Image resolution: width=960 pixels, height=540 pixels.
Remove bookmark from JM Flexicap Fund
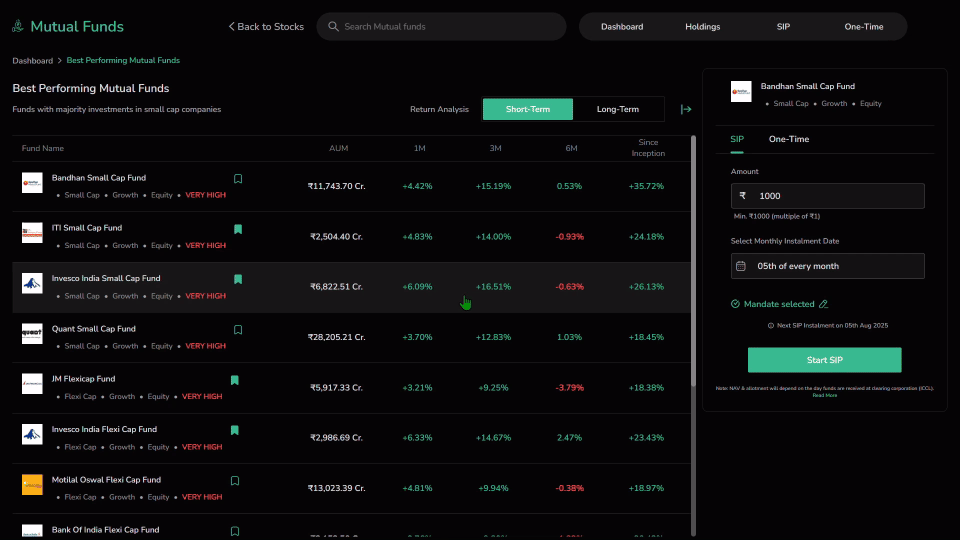point(234,380)
